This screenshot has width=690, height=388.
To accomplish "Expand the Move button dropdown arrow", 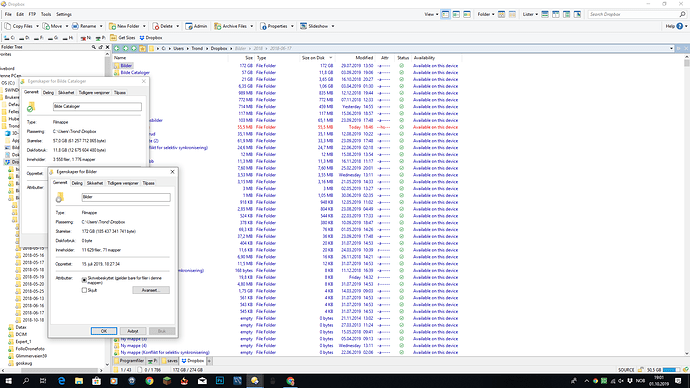I will coord(67,26).
